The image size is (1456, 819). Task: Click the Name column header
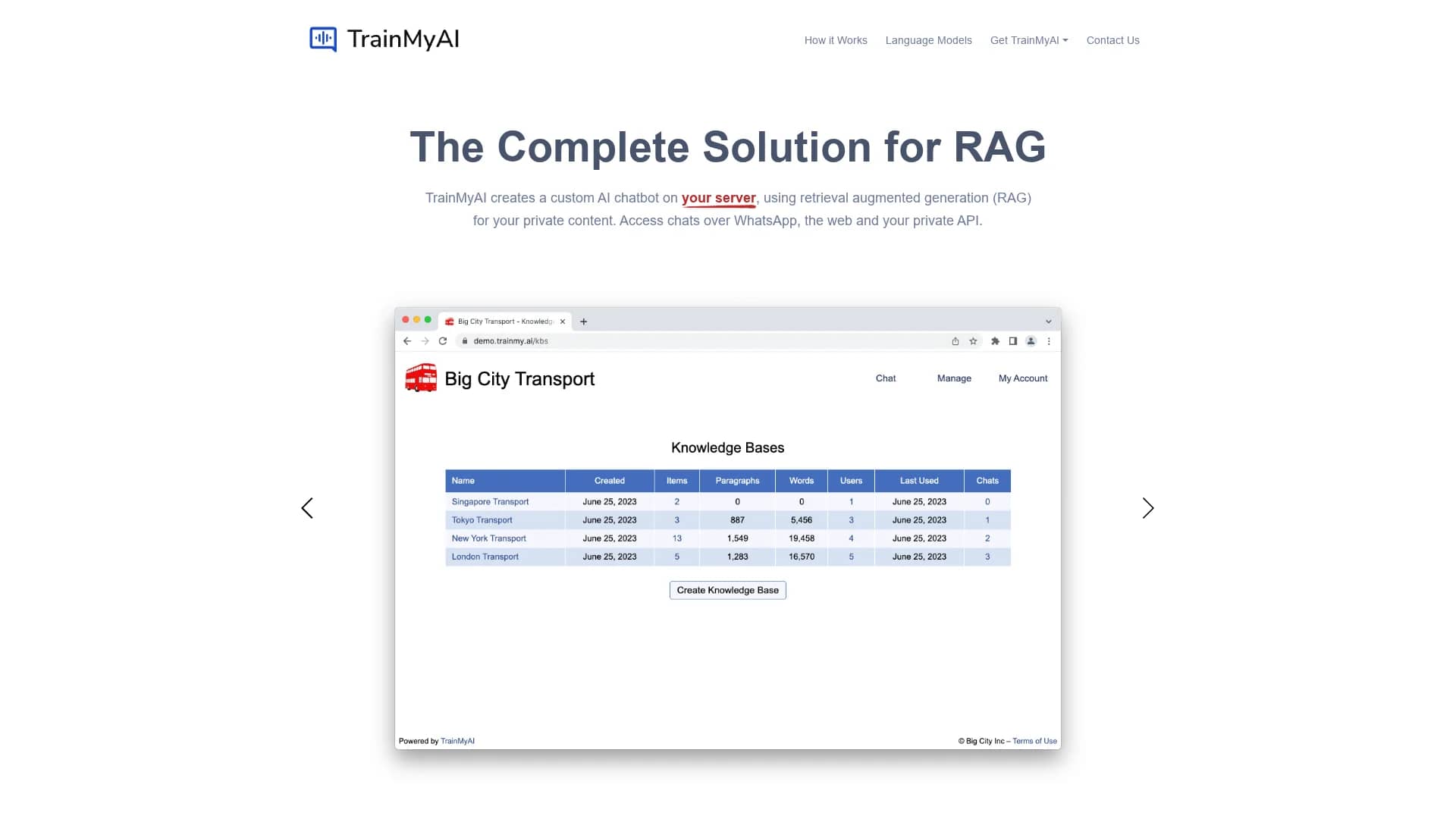pyautogui.click(x=505, y=481)
